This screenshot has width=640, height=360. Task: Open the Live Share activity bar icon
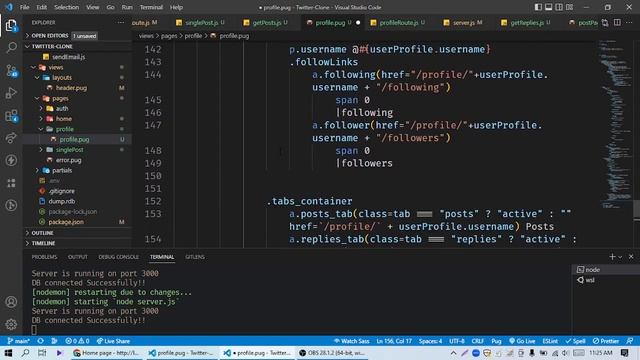[11, 138]
